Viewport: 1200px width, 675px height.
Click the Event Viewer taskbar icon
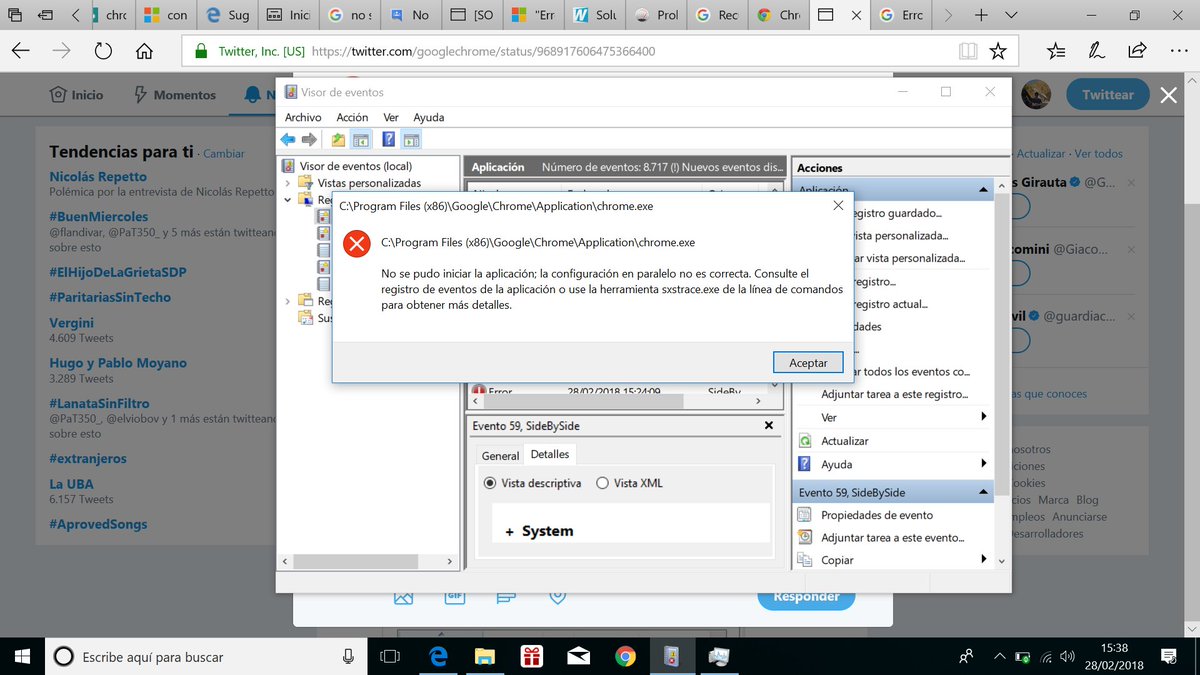(672, 656)
